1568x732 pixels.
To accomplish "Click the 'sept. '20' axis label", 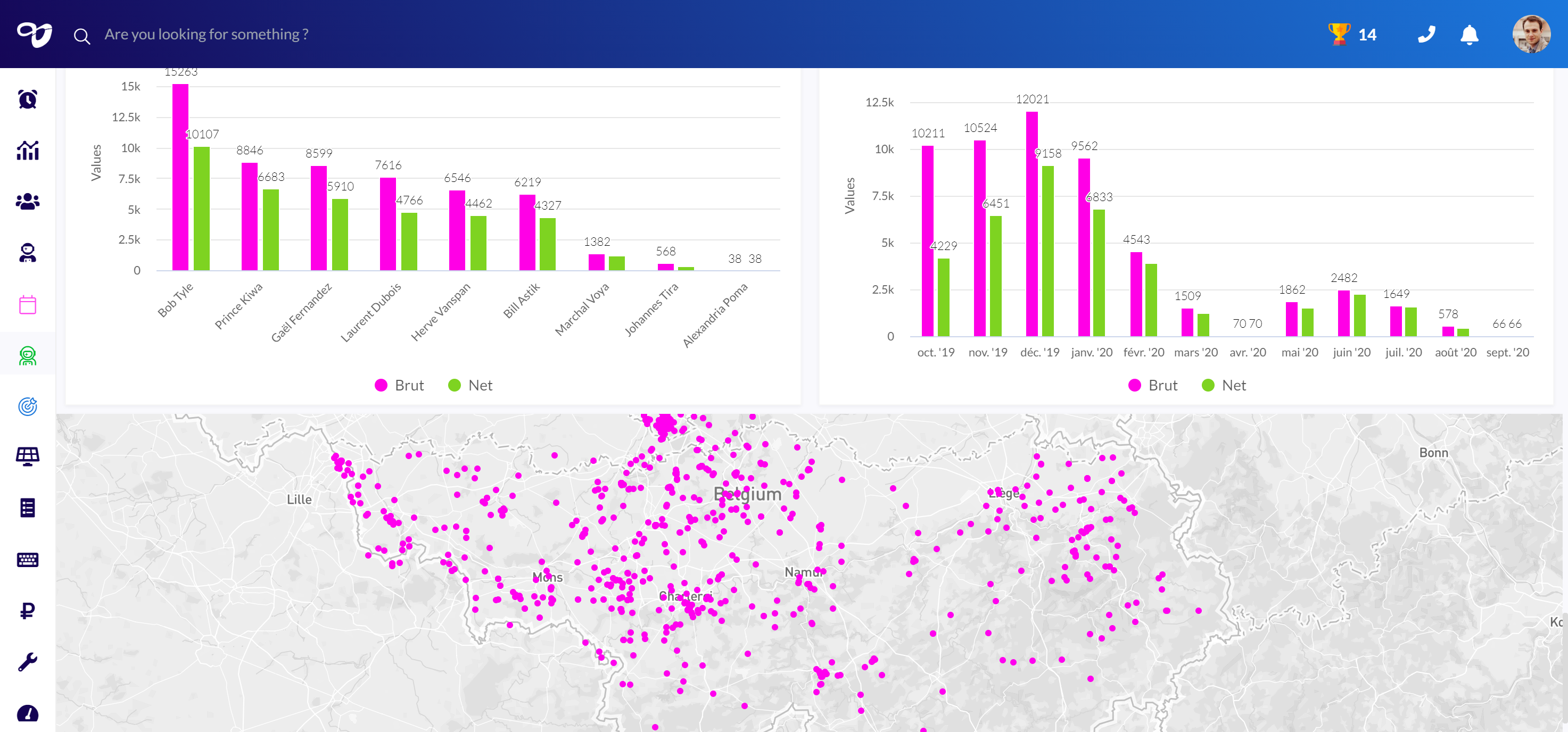I will (1507, 352).
